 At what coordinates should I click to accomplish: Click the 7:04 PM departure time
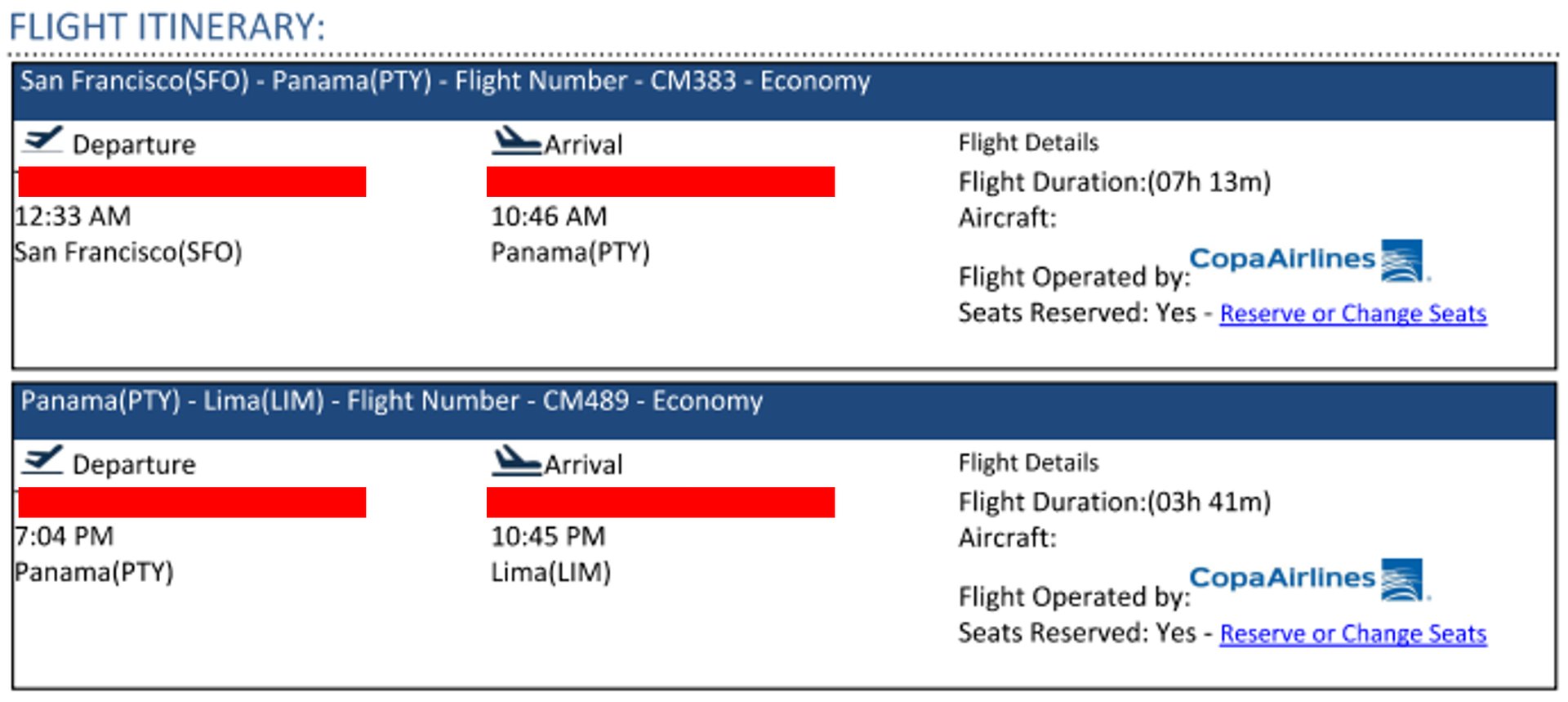(x=65, y=536)
